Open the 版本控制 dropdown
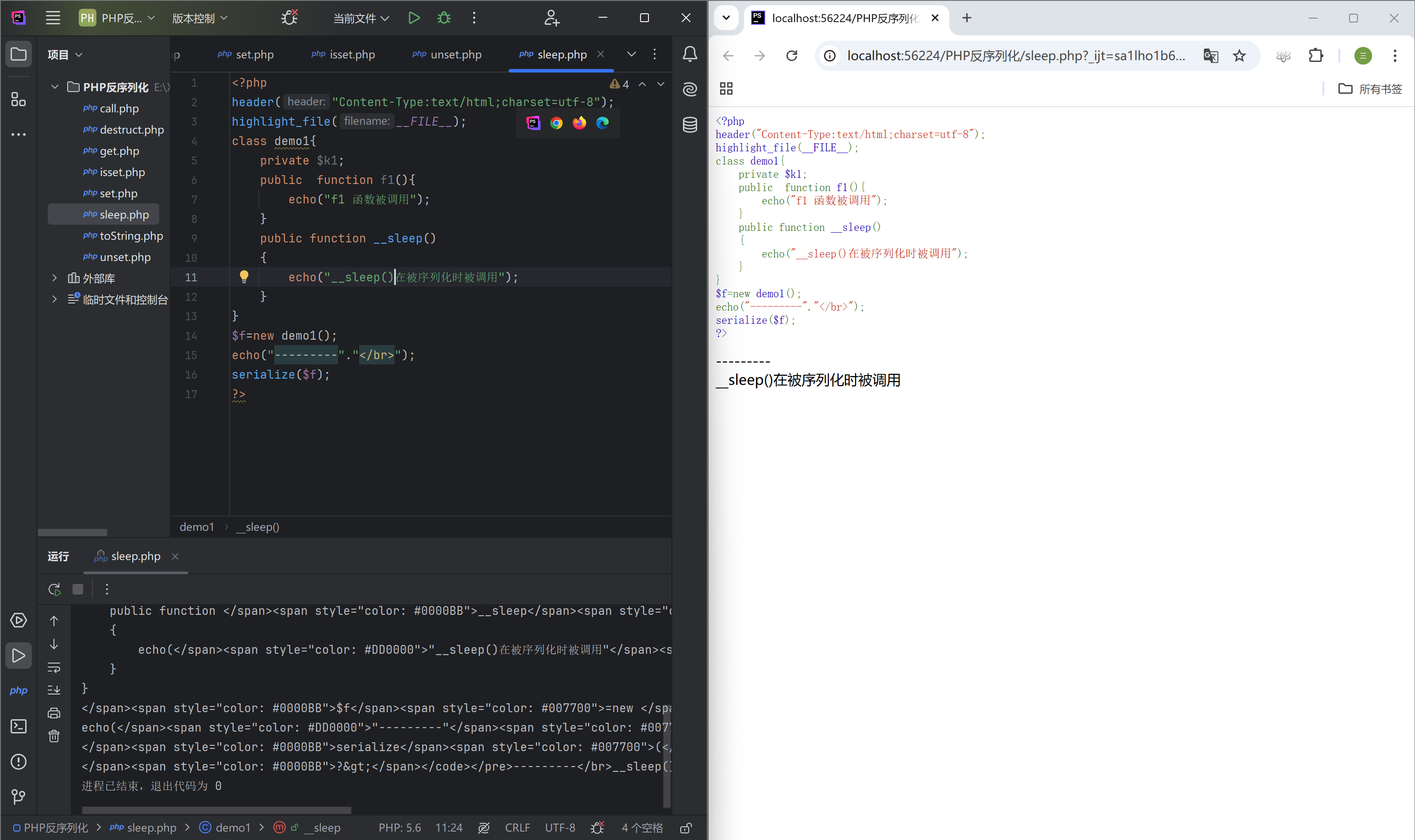Viewport: 1415px width, 840px height. 200,18
